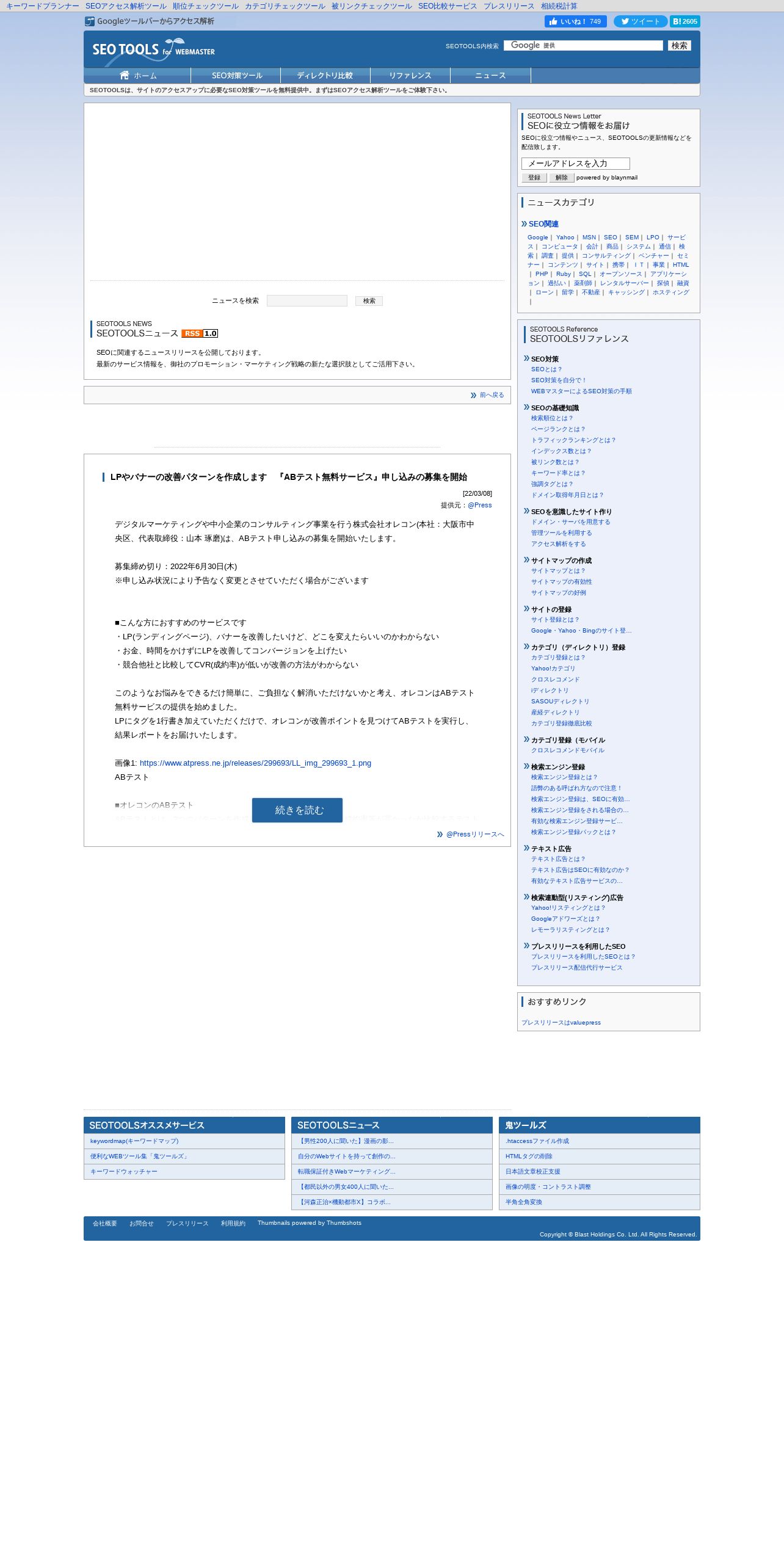Open カテゴリチェックツール in the top bar
This screenshot has width=784, height=1568.
[x=285, y=6]
